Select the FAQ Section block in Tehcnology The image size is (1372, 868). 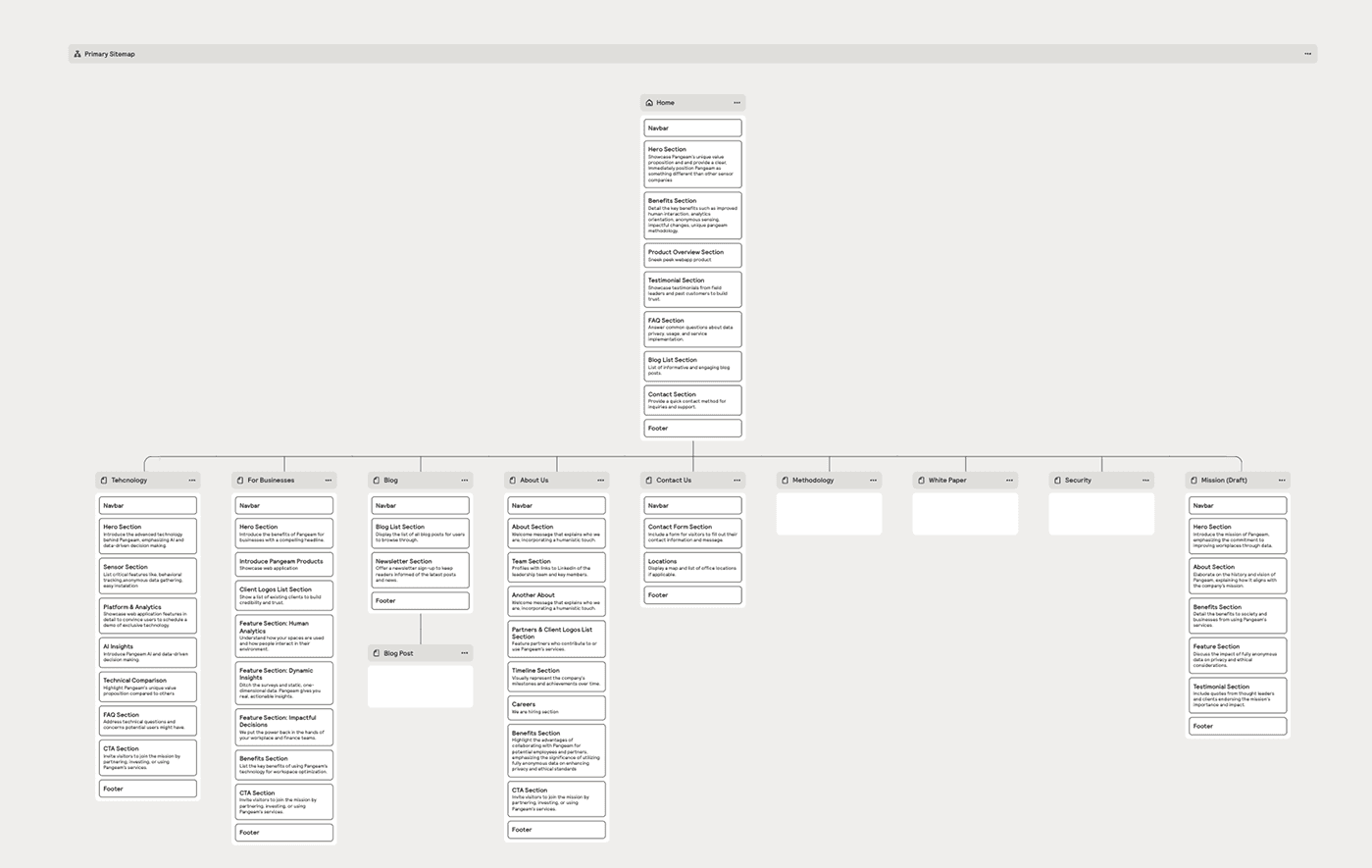[148, 721]
